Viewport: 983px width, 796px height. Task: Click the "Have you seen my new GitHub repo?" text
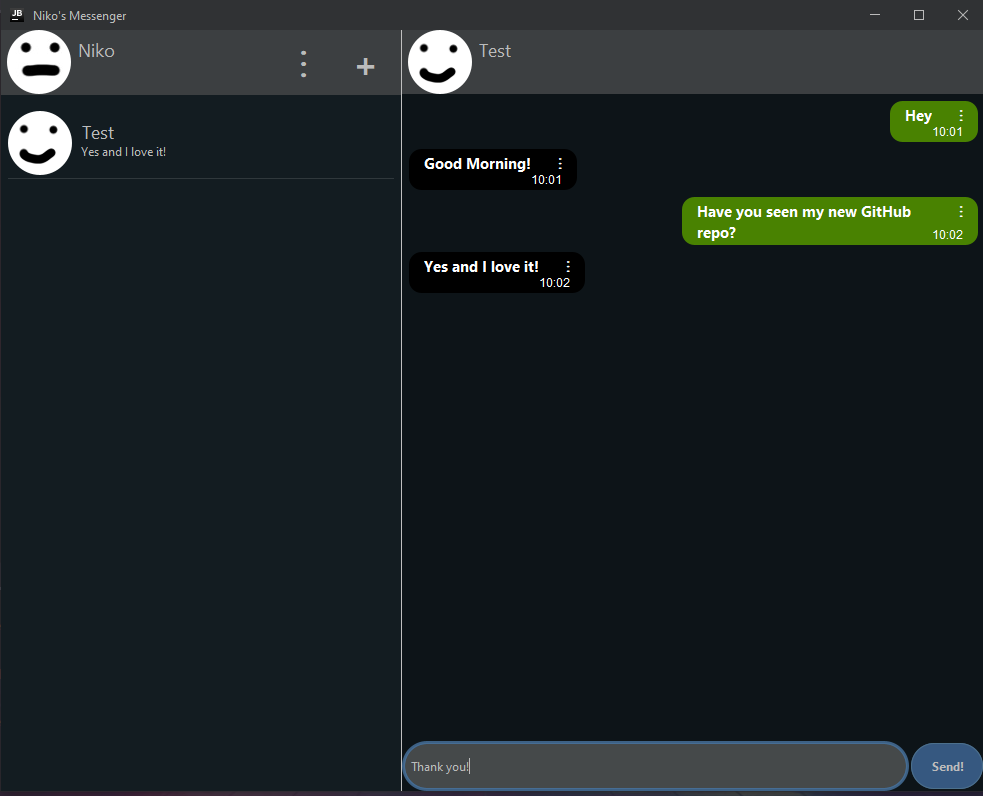(804, 222)
